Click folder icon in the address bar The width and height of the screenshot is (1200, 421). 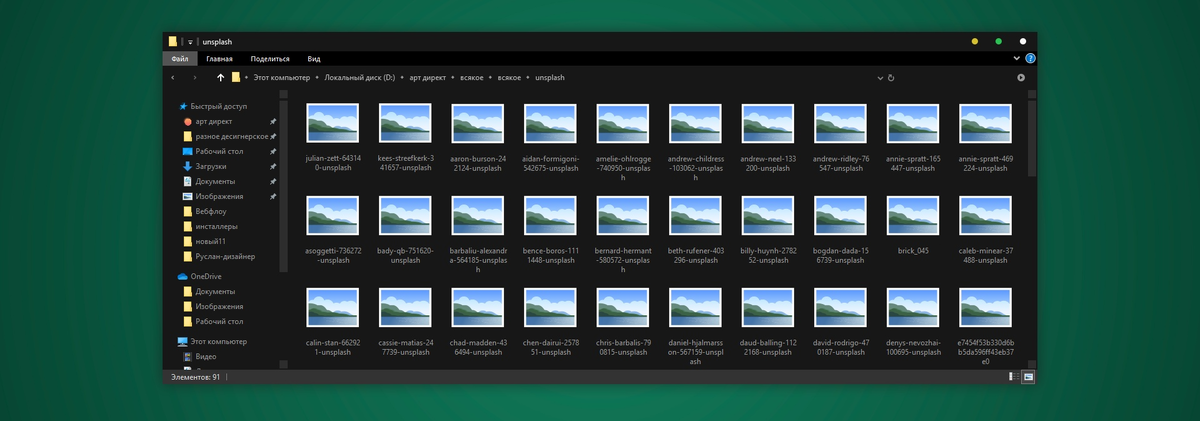(236, 77)
